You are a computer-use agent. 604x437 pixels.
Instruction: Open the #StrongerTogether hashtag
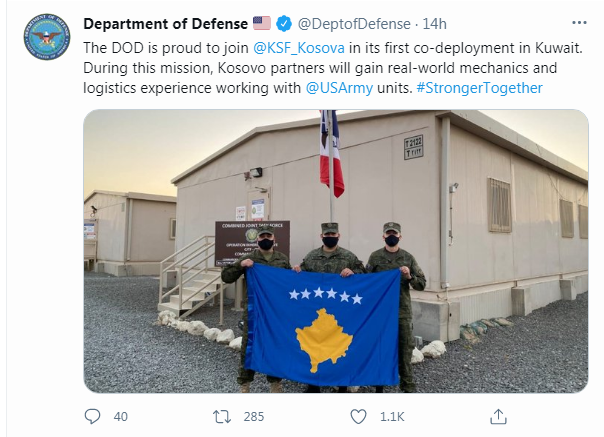click(480, 88)
